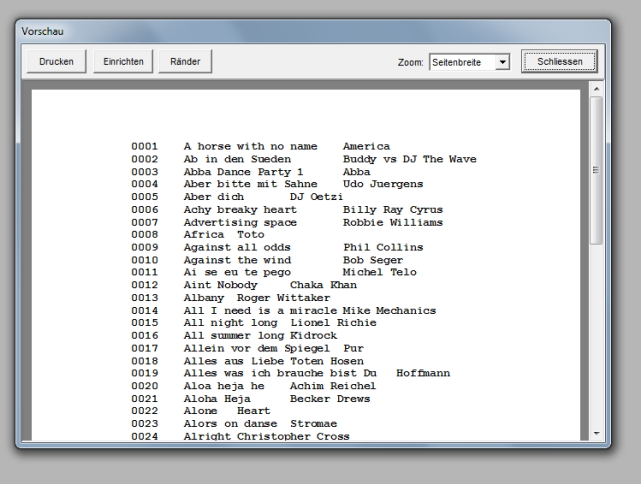This screenshot has width=641, height=484.
Task: Click the scrollbar up arrow
Action: [x=597, y=90]
